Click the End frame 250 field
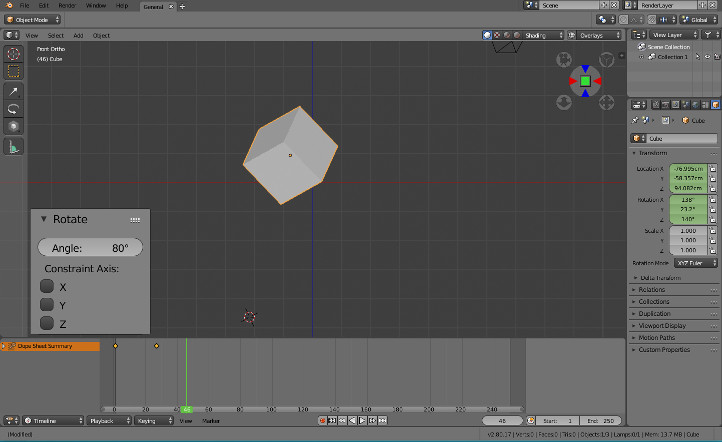 600,420
